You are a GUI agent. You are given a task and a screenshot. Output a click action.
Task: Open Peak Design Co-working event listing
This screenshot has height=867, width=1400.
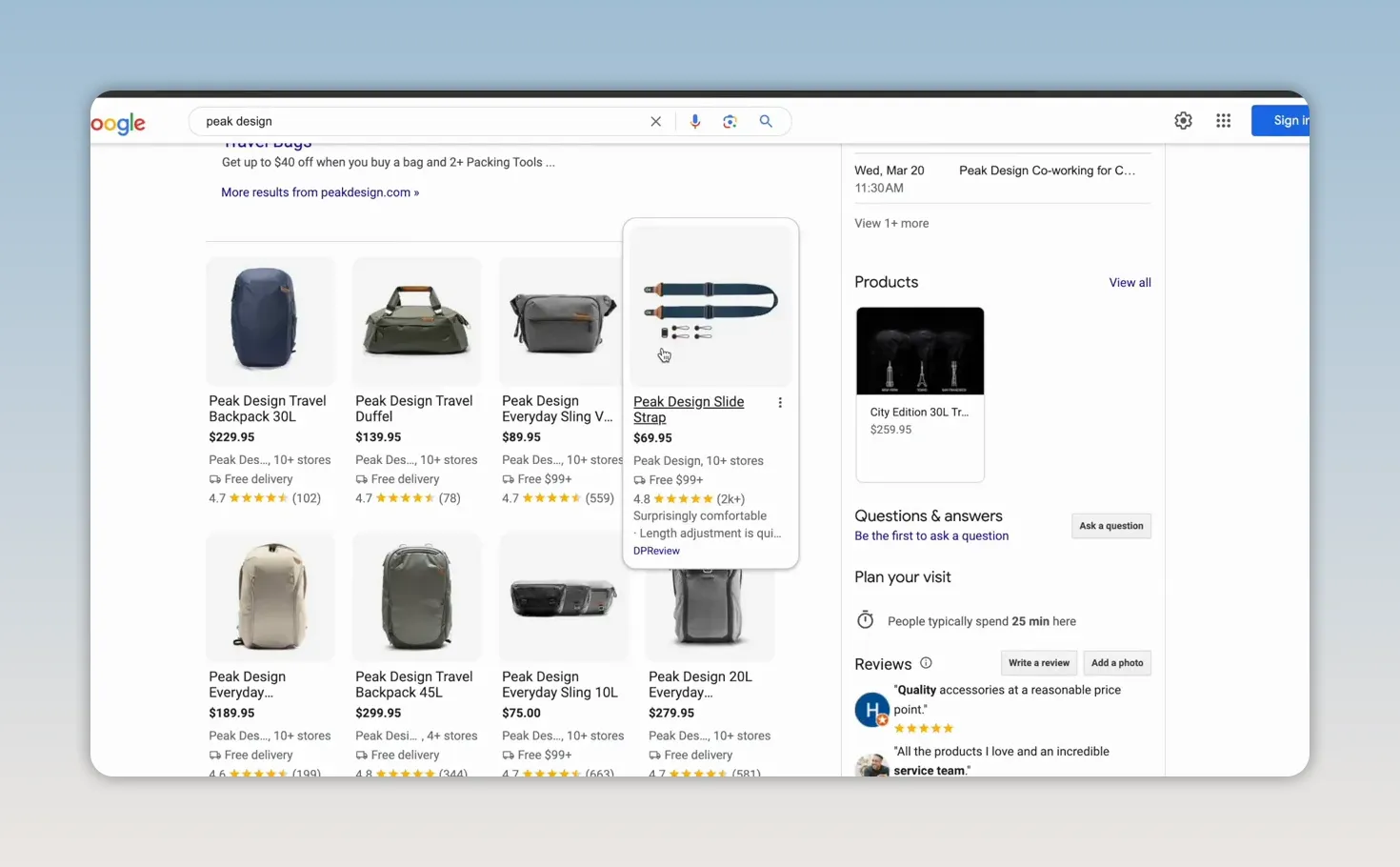click(x=1047, y=171)
